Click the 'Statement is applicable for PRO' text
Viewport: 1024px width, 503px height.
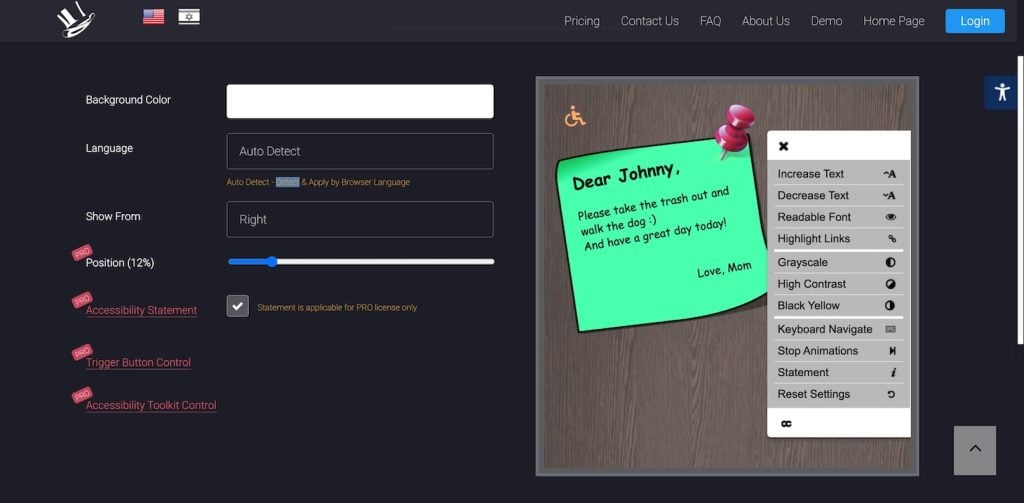(338, 308)
